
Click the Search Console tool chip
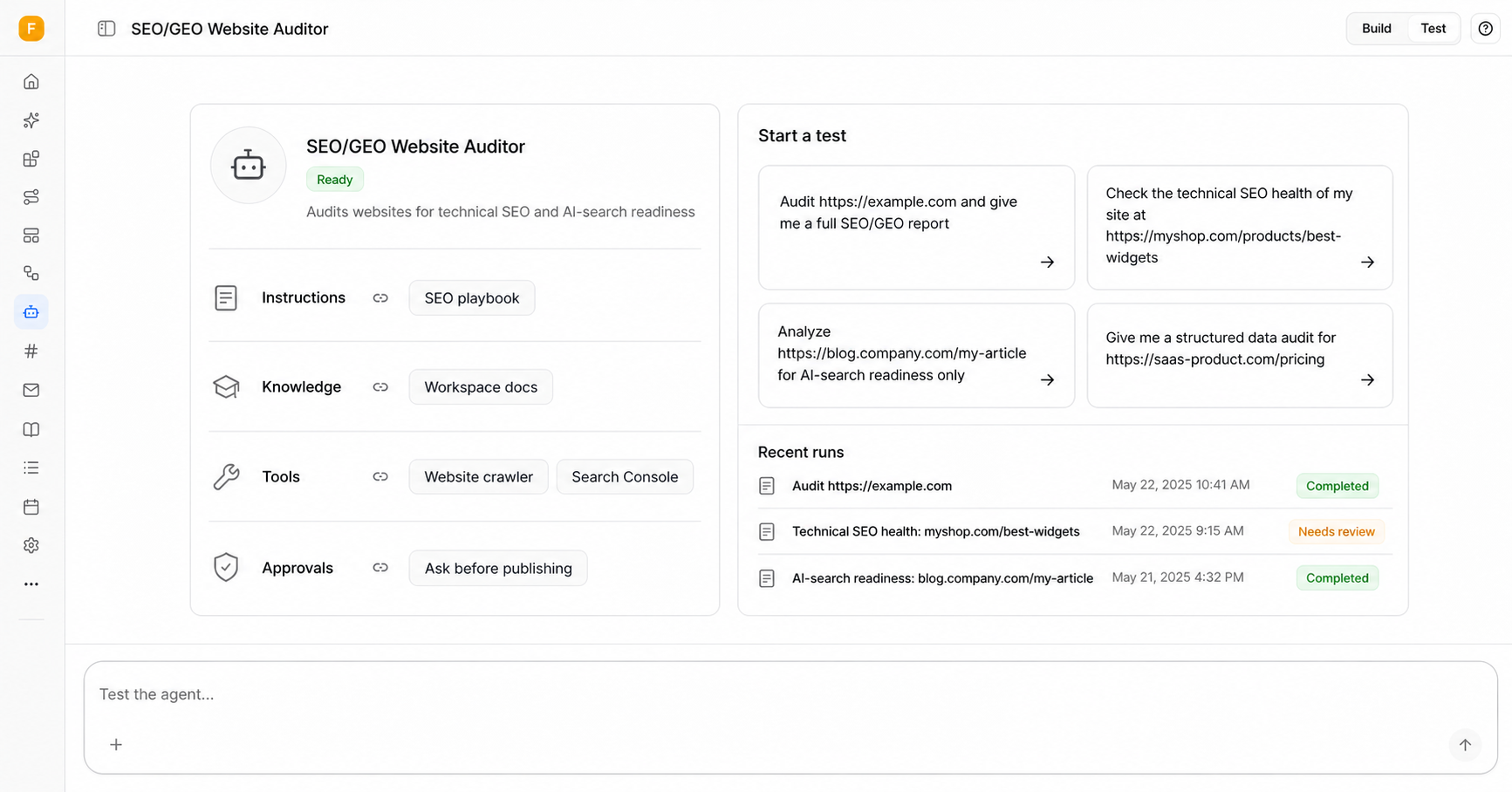625,477
